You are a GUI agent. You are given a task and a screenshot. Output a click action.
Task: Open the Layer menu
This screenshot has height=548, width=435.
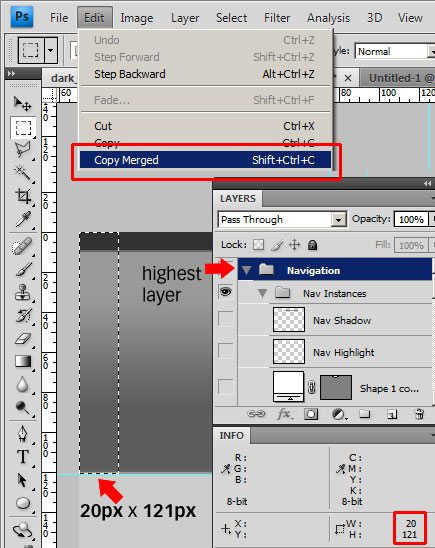185,17
